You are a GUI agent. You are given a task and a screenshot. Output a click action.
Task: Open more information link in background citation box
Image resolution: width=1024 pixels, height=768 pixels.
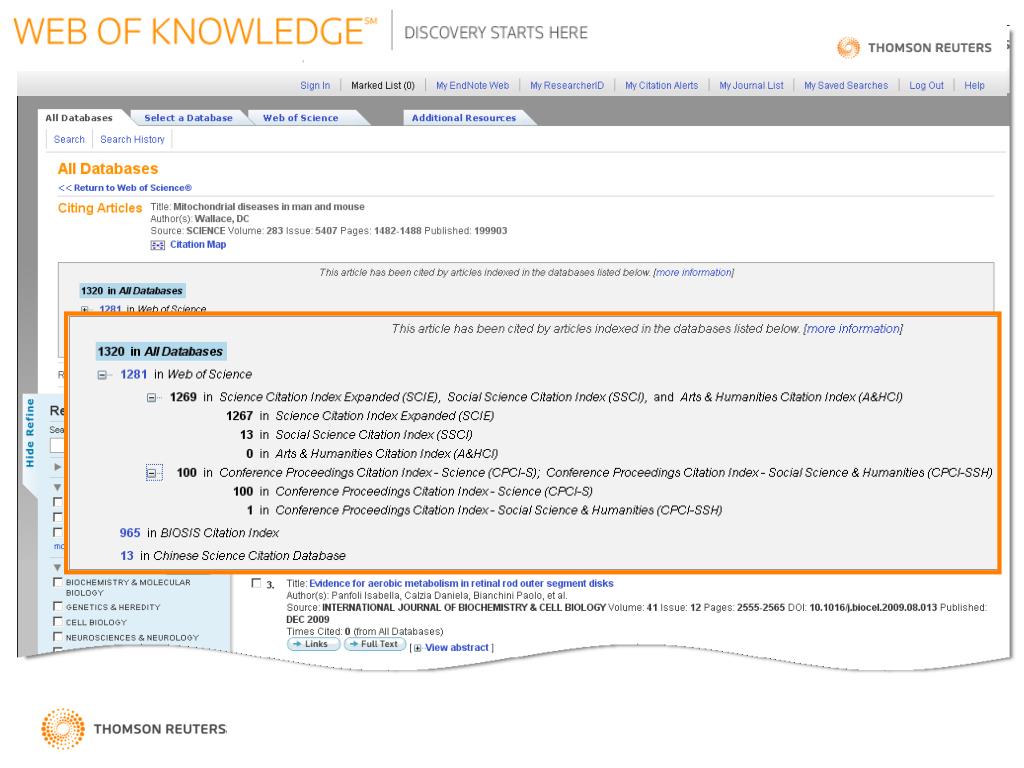coord(694,273)
